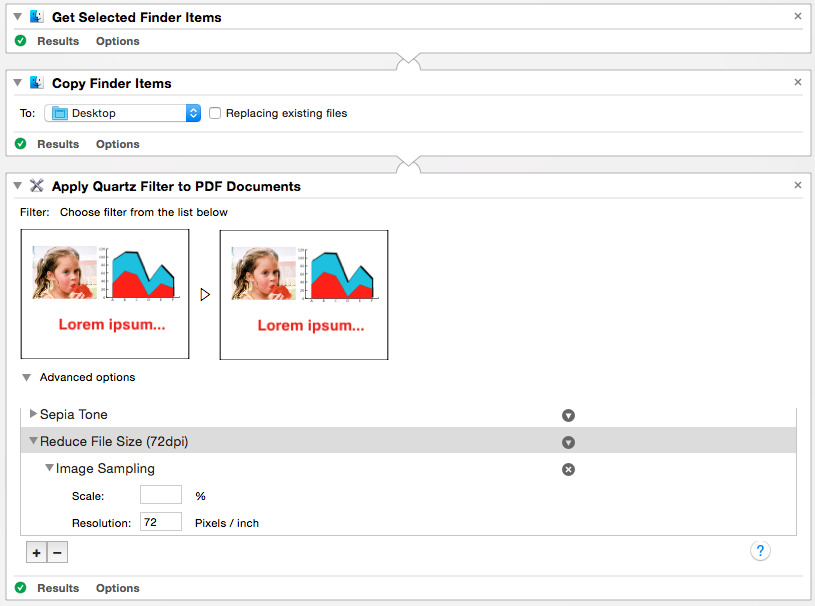Click the green status icon under Get Selected Finder Items
The height and width of the screenshot is (606, 815).
[x=21, y=41]
